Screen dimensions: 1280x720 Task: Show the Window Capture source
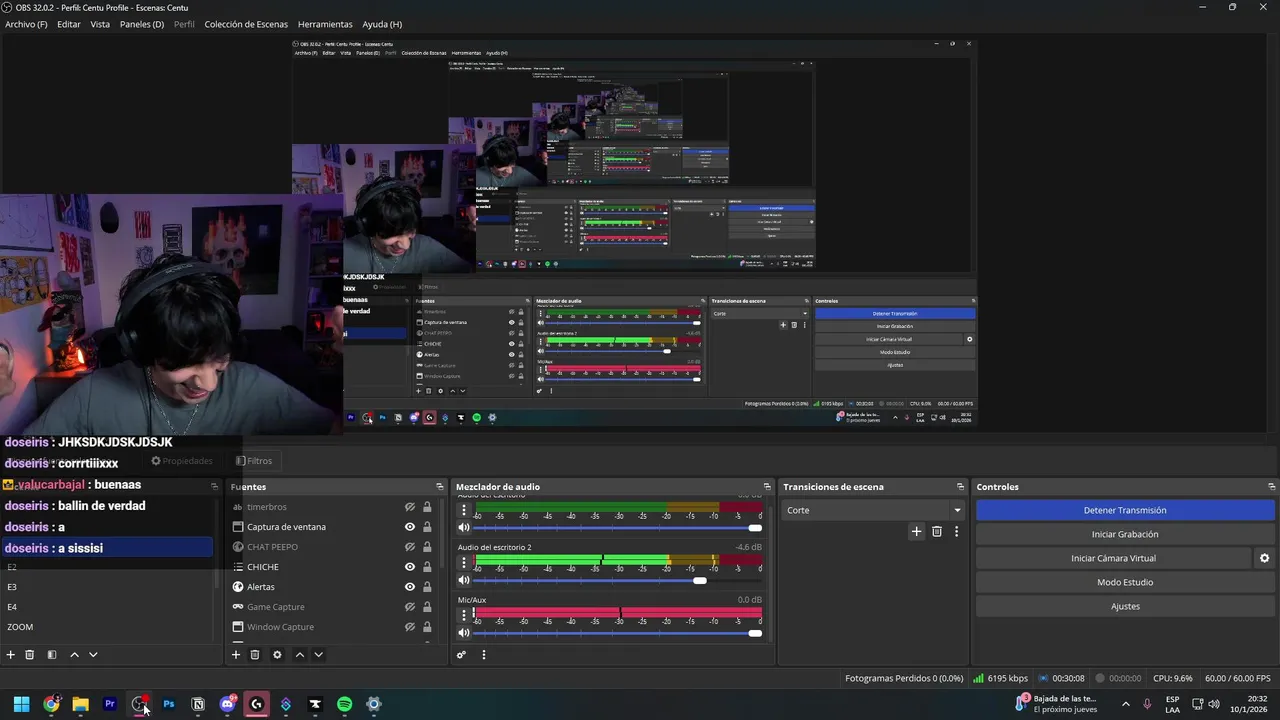410,627
